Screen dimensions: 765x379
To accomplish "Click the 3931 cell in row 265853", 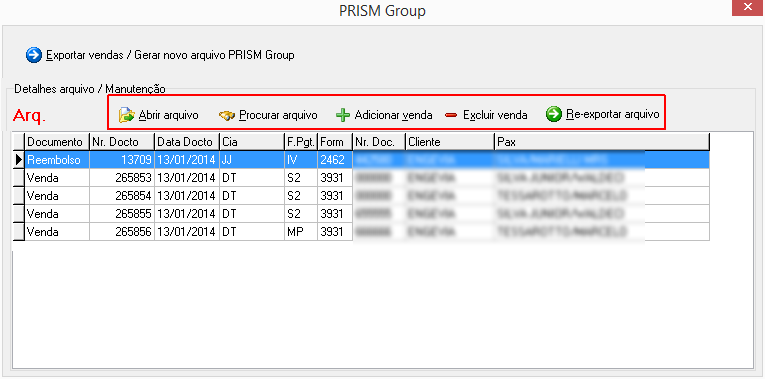I will pos(335,178).
